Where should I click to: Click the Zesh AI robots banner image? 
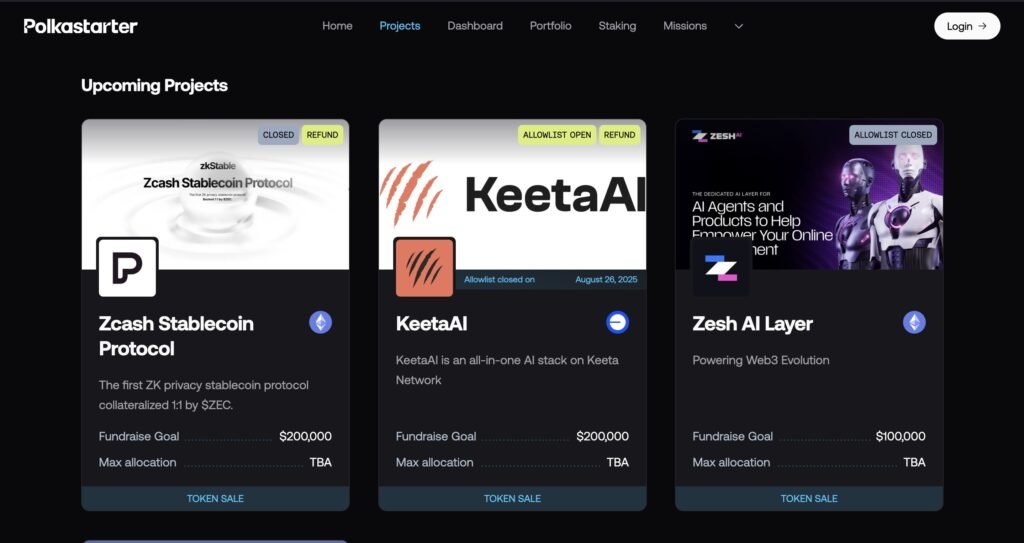[x=809, y=194]
